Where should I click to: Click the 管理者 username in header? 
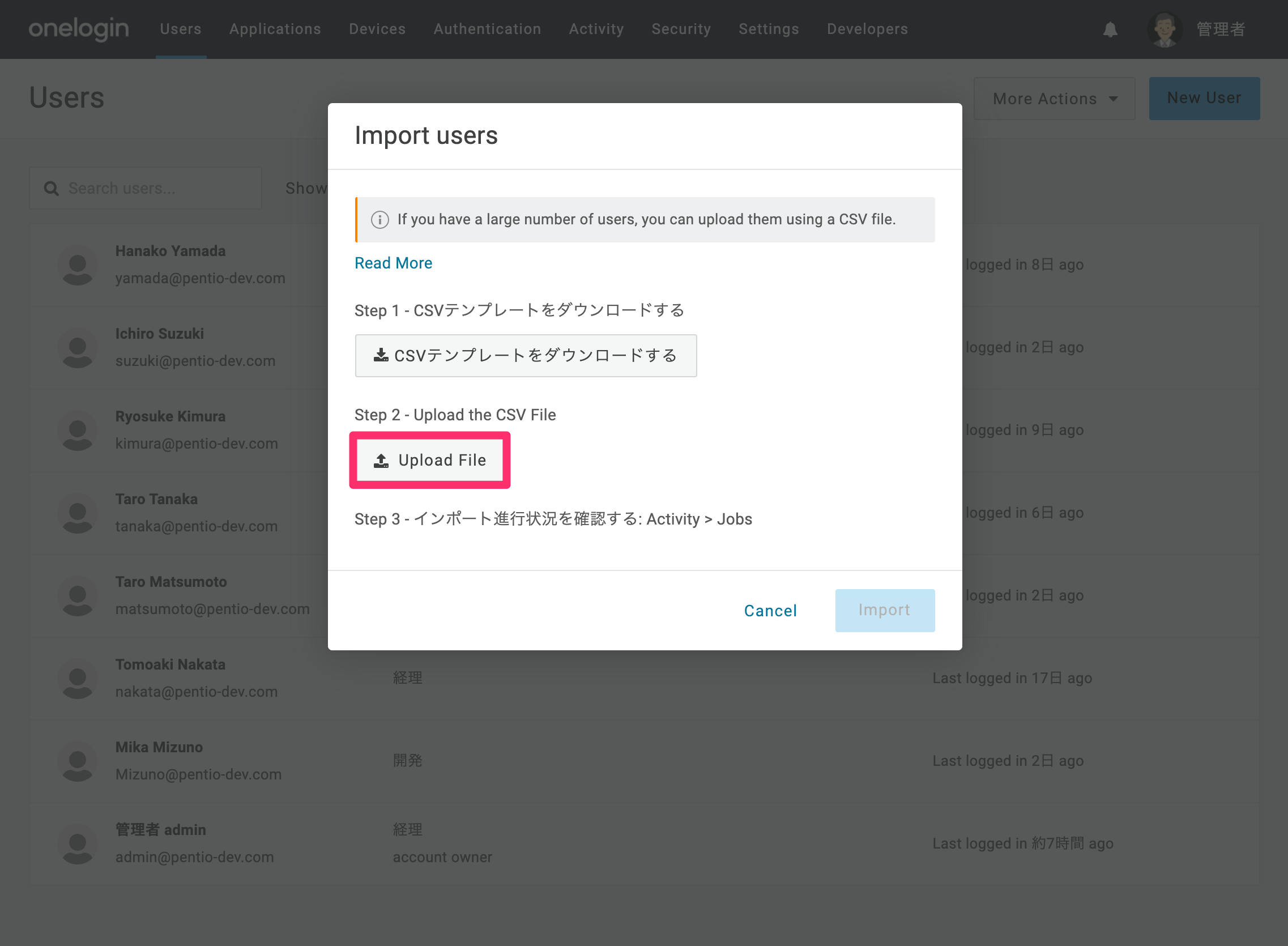pos(1221,29)
